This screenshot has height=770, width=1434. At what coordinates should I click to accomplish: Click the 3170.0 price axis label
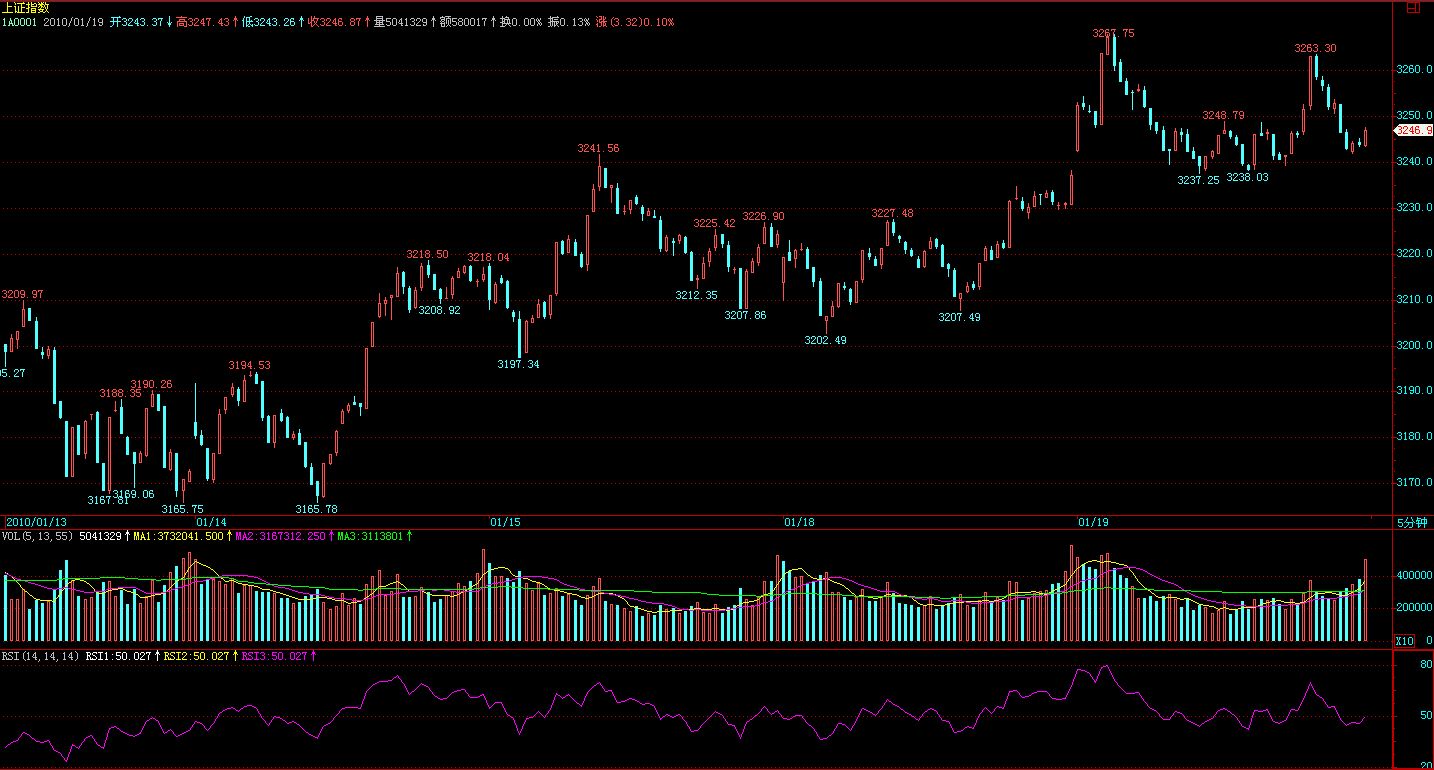(x=1415, y=483)
